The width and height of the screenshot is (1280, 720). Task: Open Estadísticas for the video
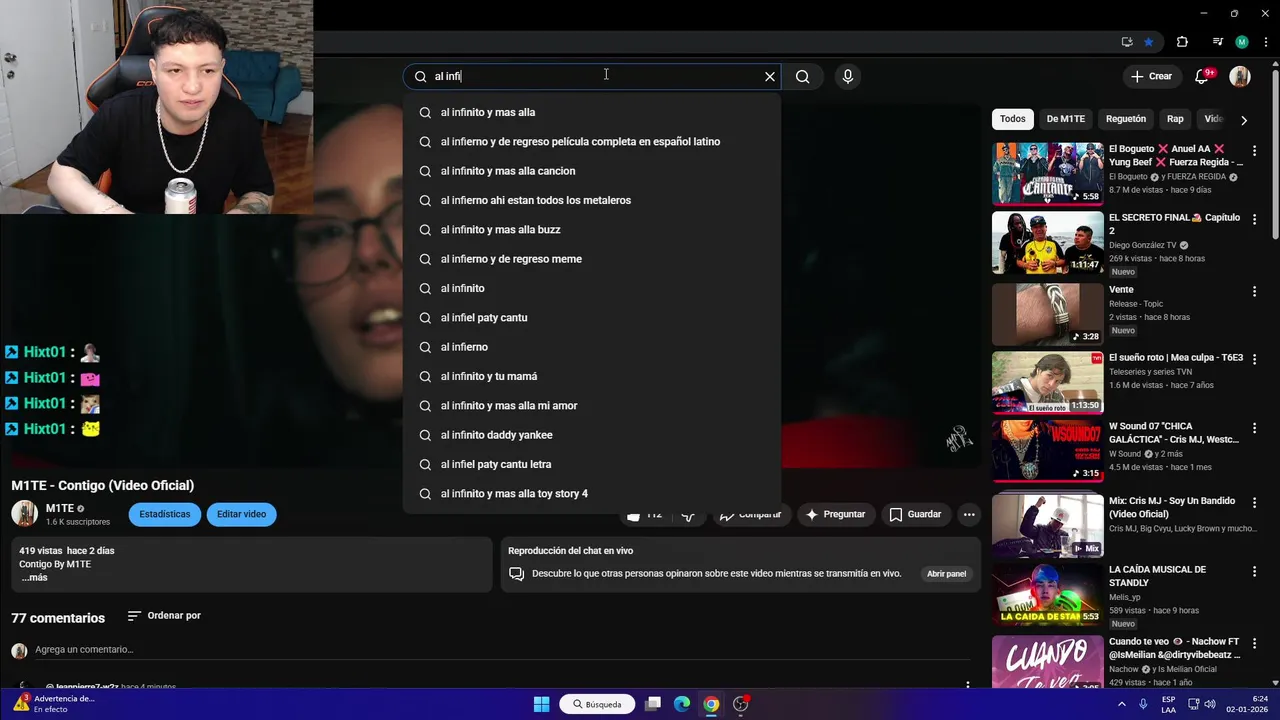point(164,514)
